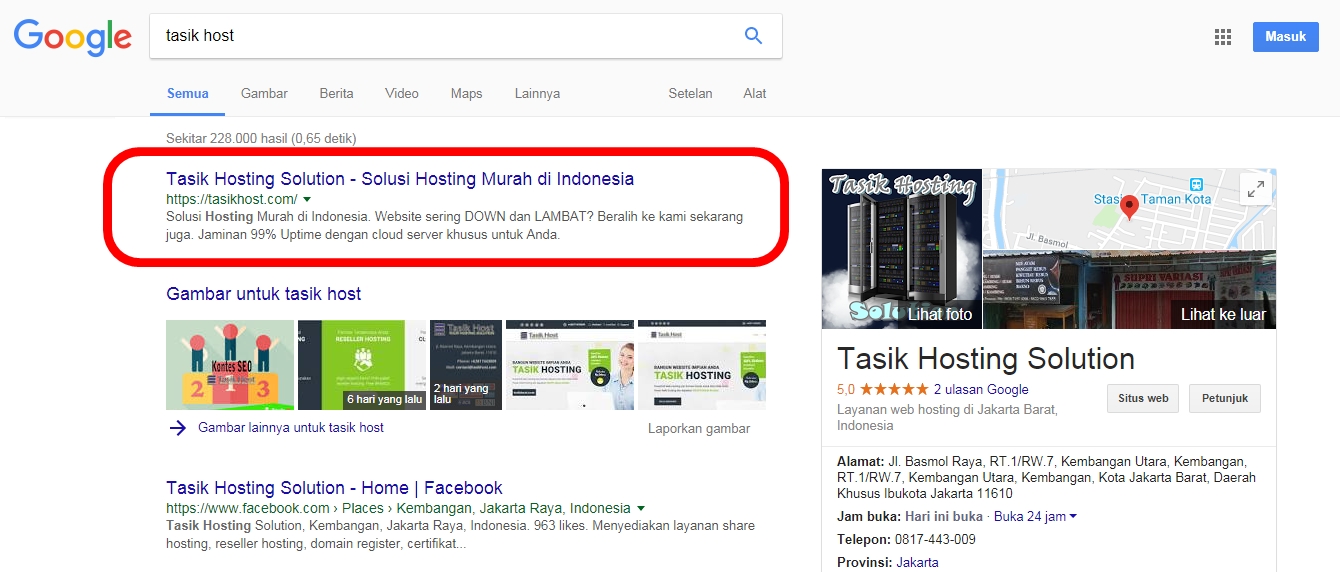Click the Jakarta province link
1340x572 pixels.
click(x=917, y=562)
